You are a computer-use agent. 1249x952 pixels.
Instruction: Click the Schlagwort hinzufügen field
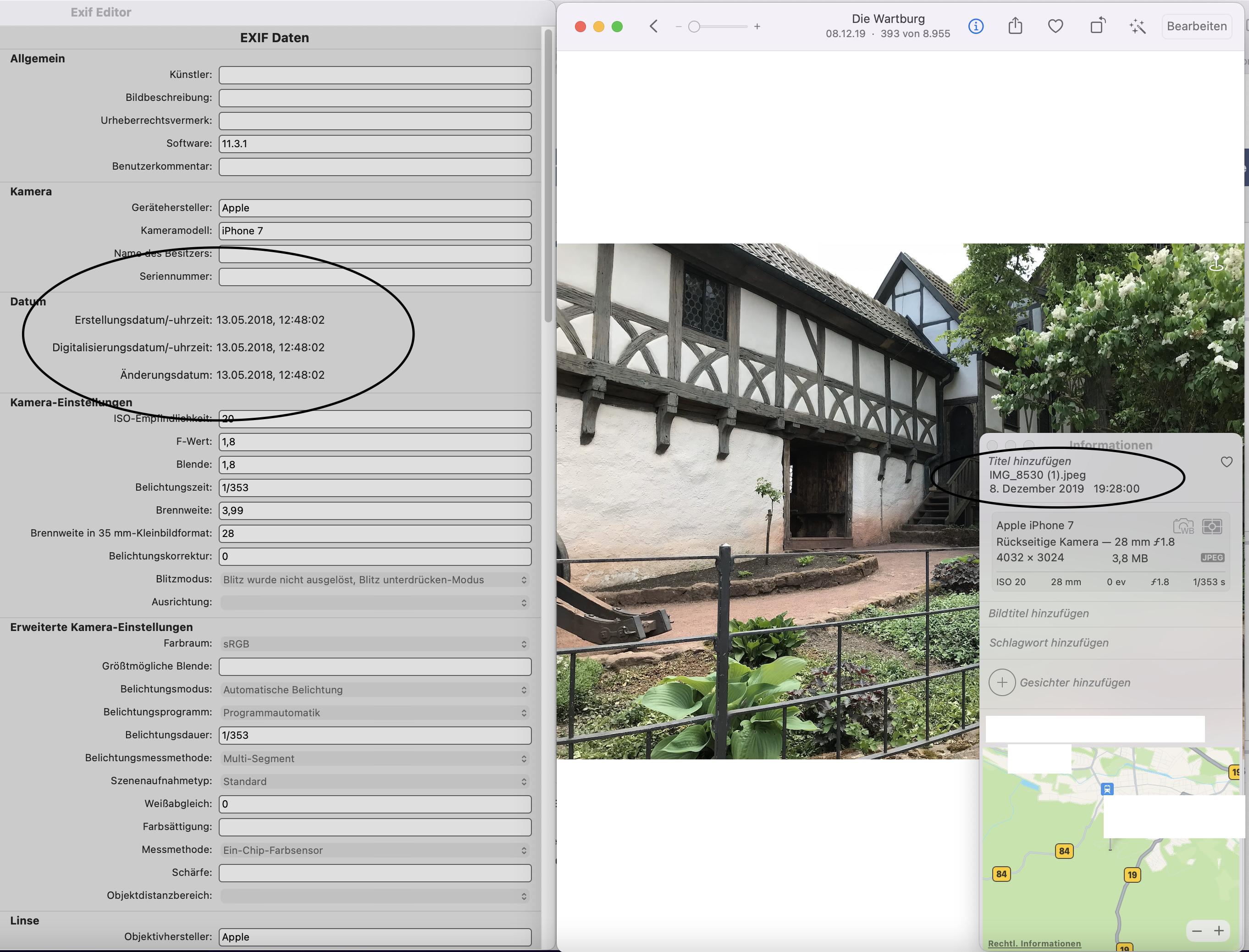pos(1049,642)
